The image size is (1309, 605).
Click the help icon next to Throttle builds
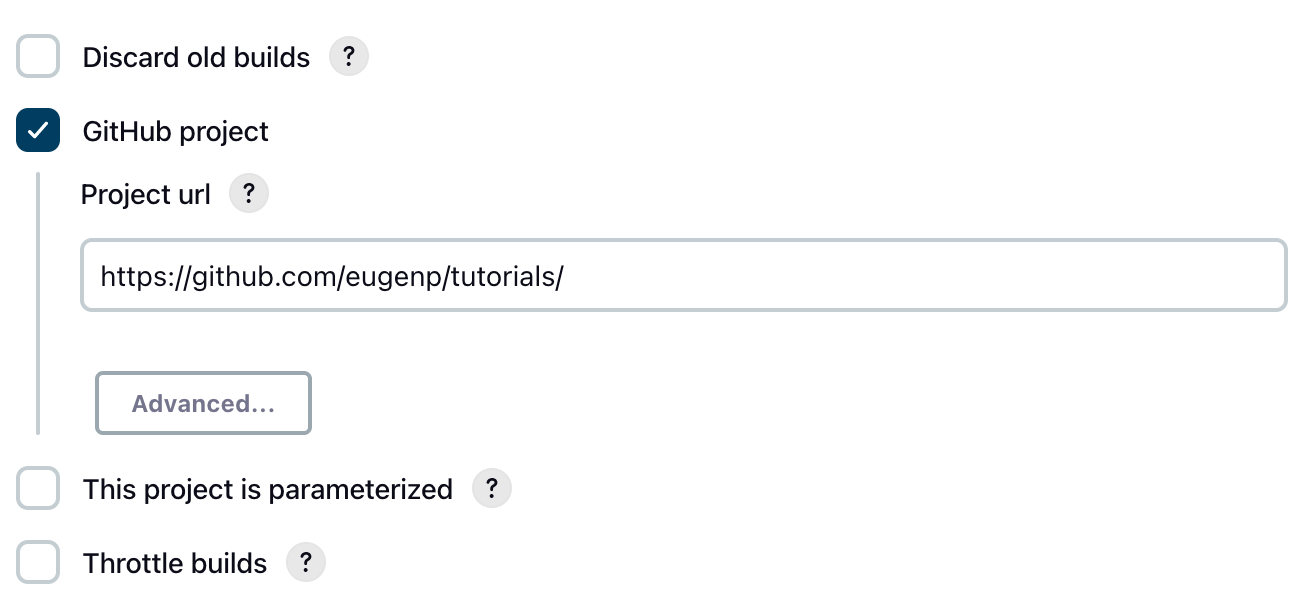click(x=306, y=562)
